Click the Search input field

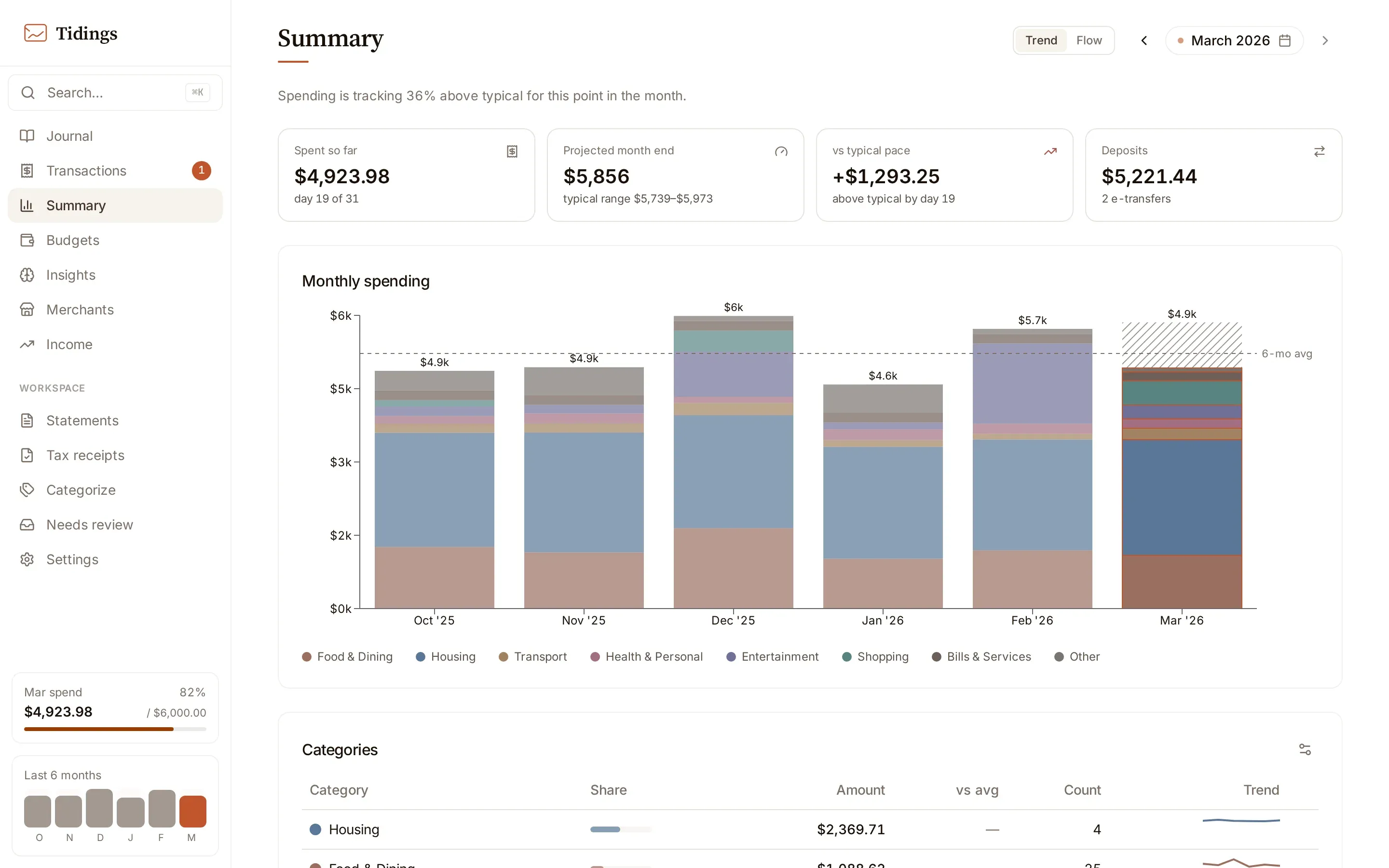pyautogui.click(x=115, y=93)
